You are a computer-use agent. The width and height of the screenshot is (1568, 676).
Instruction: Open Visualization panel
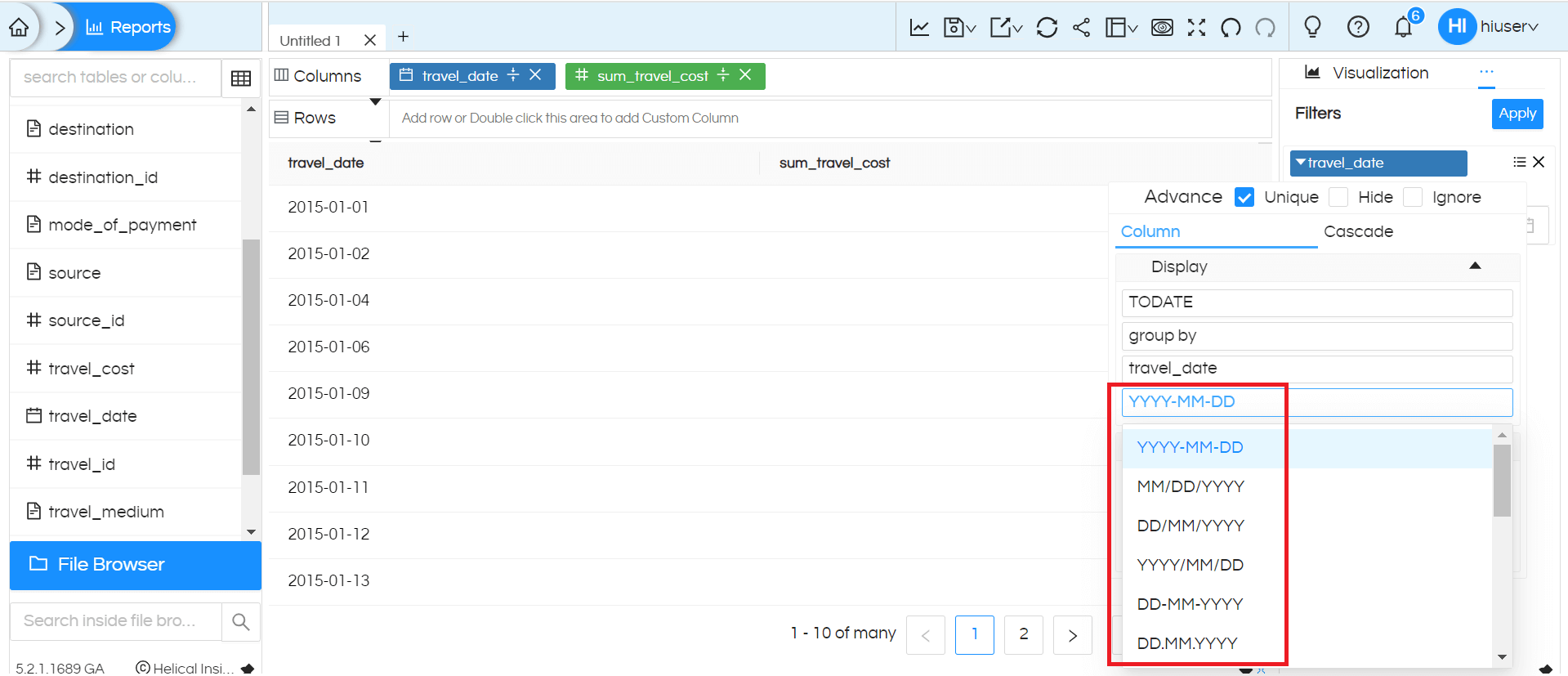point(1367,73)
